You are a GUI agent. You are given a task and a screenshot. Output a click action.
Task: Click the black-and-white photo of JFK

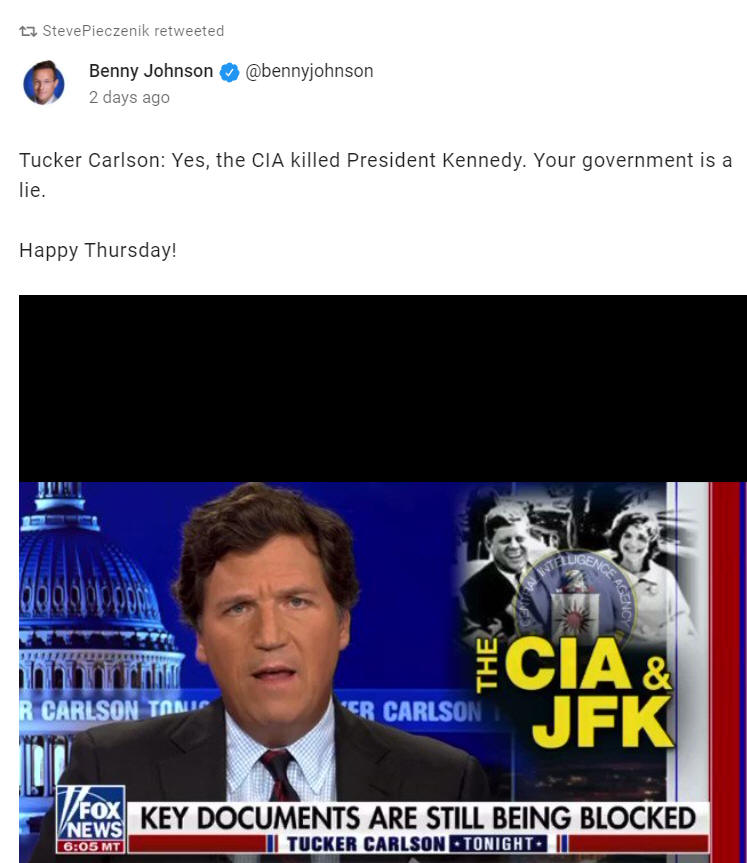pos(498,572)
